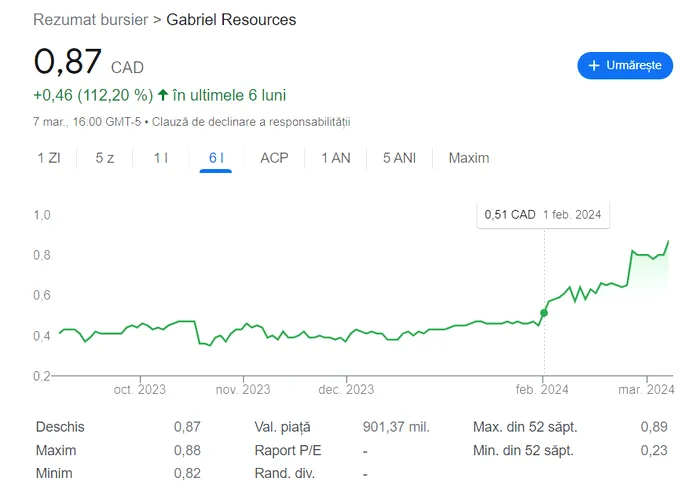Select the 1 l one-month tab
700x493 pixels.
161,158
